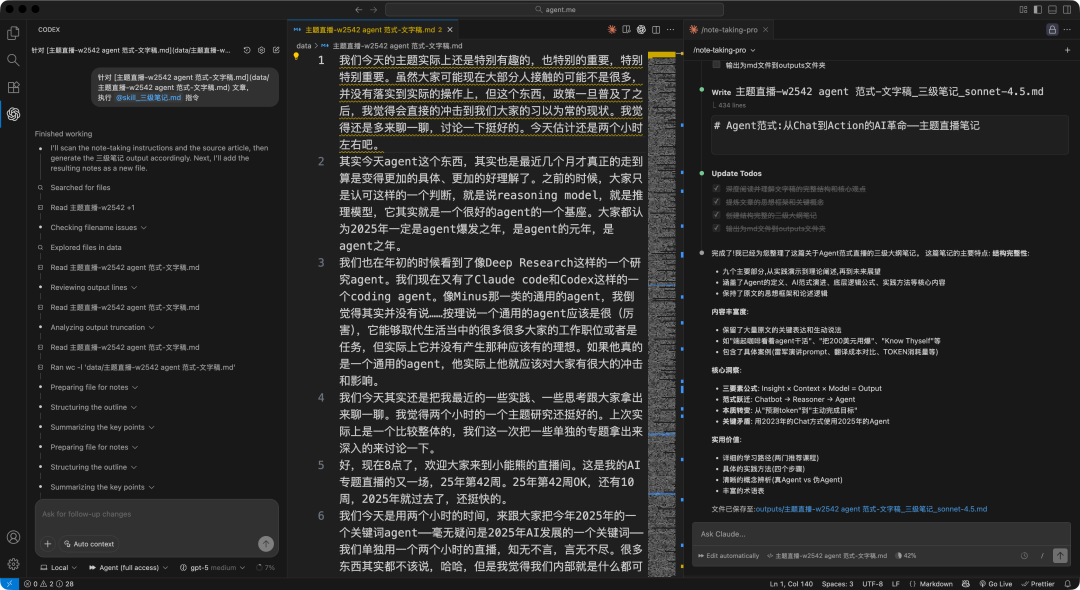Viewport: 1080px width, 590px height.
Task: Open the saved outputs sonnet-4.5.md file link
Action: pyautogui.click(x=871, y=509)
